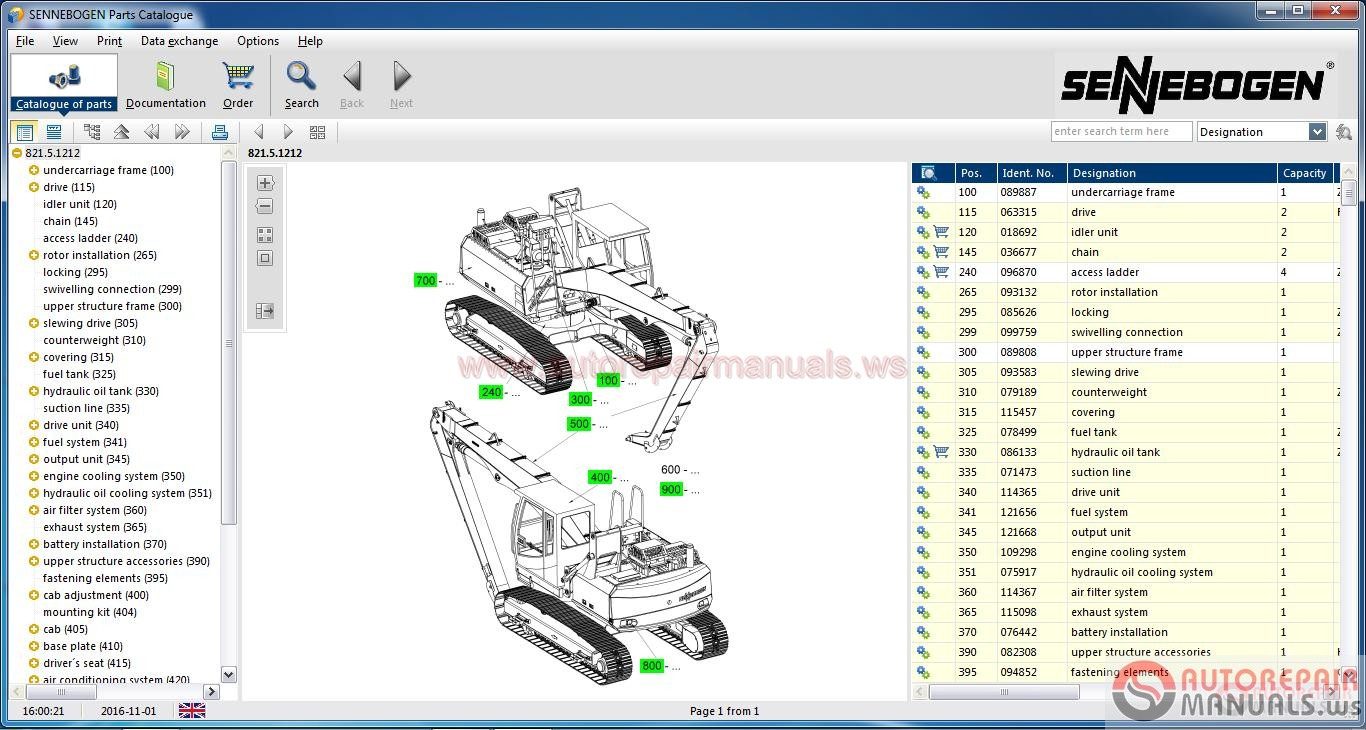
Task: Click the small previous page triangle
Action: pos(259,132)
